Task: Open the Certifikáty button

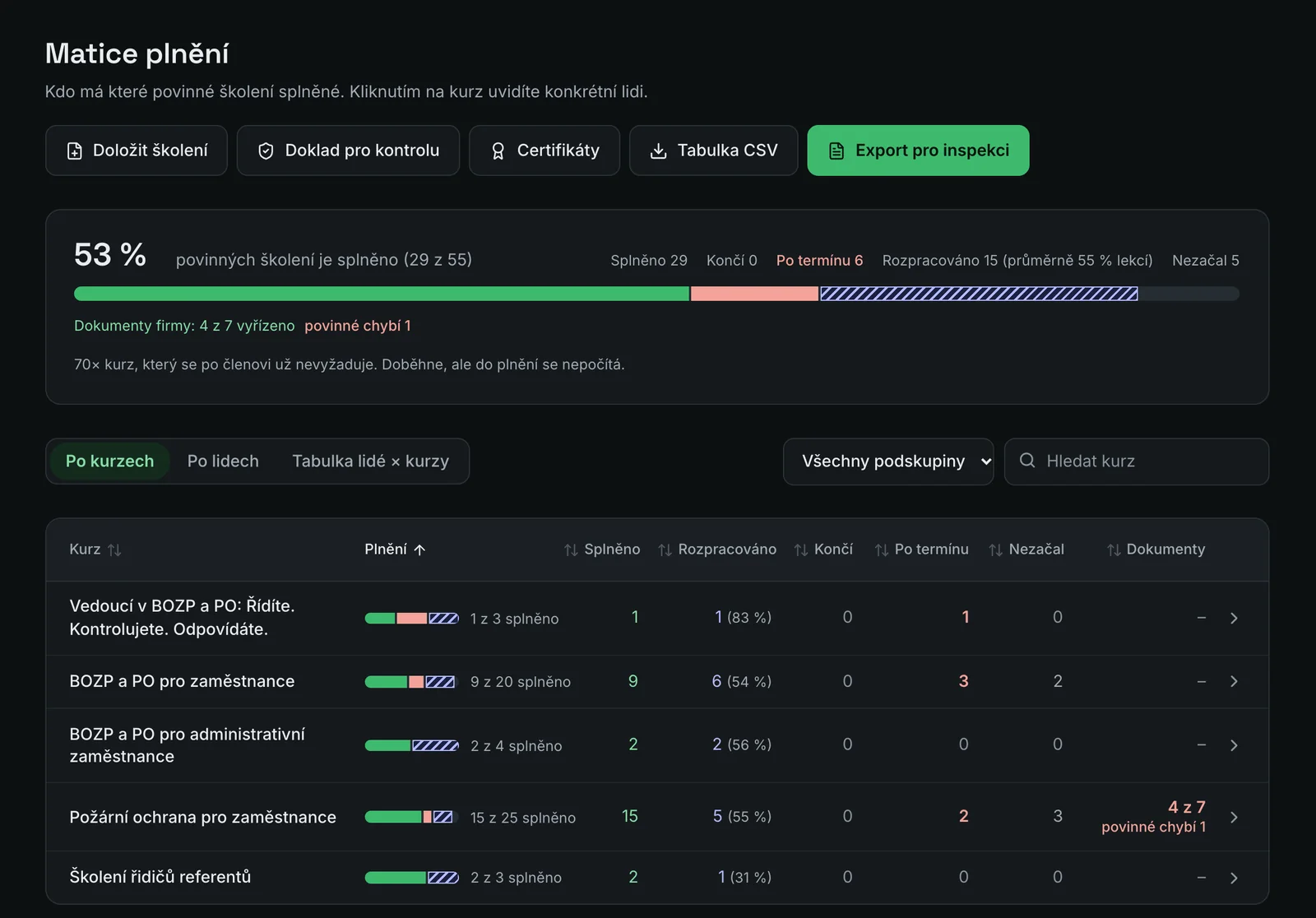Action: (x=544, y=151)
